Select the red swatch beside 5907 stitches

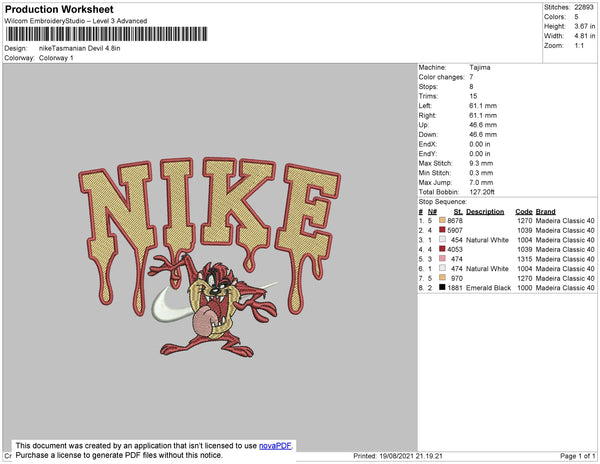coord(442,230)
